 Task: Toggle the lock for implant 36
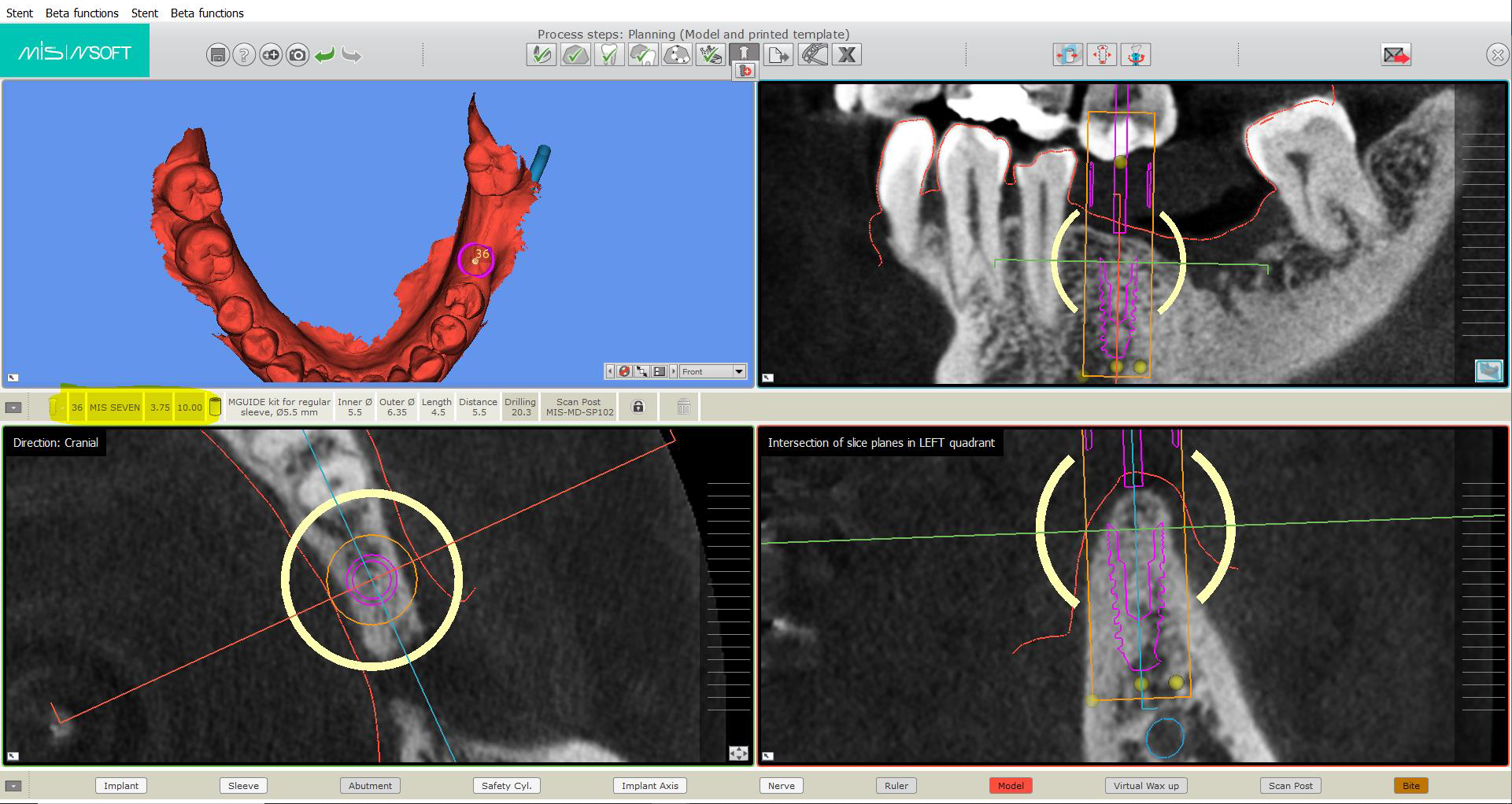coord(638,407)
